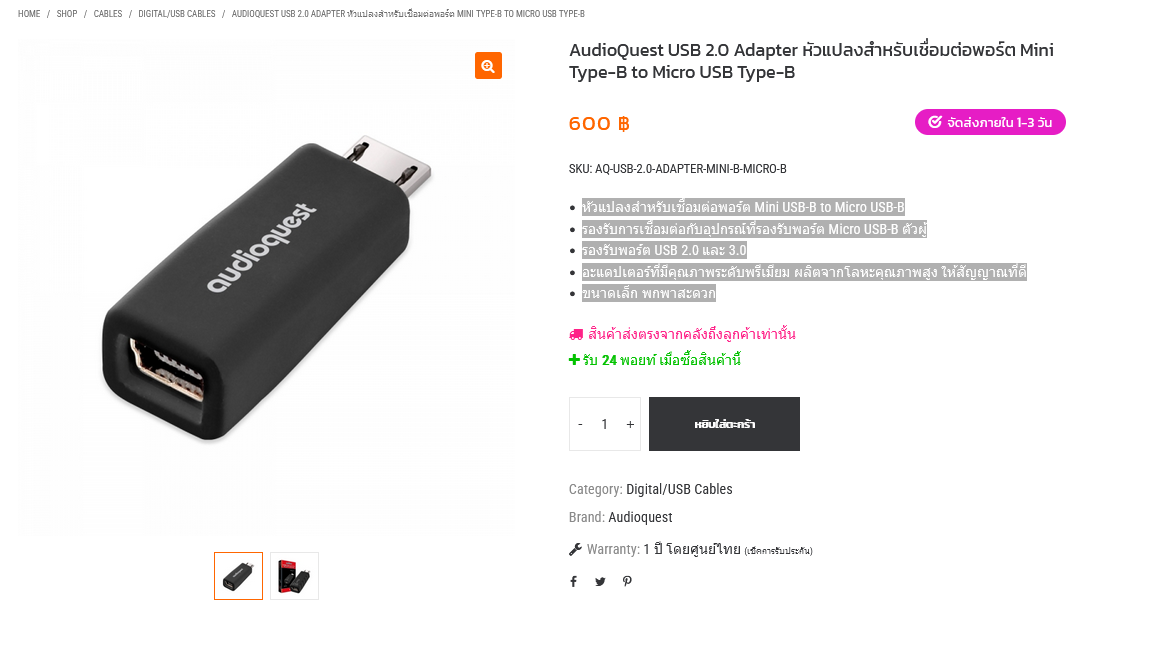Screen dimensions: 1154x654
Task: Open CABLES breadcrumb link
Action: coord(107,14)
